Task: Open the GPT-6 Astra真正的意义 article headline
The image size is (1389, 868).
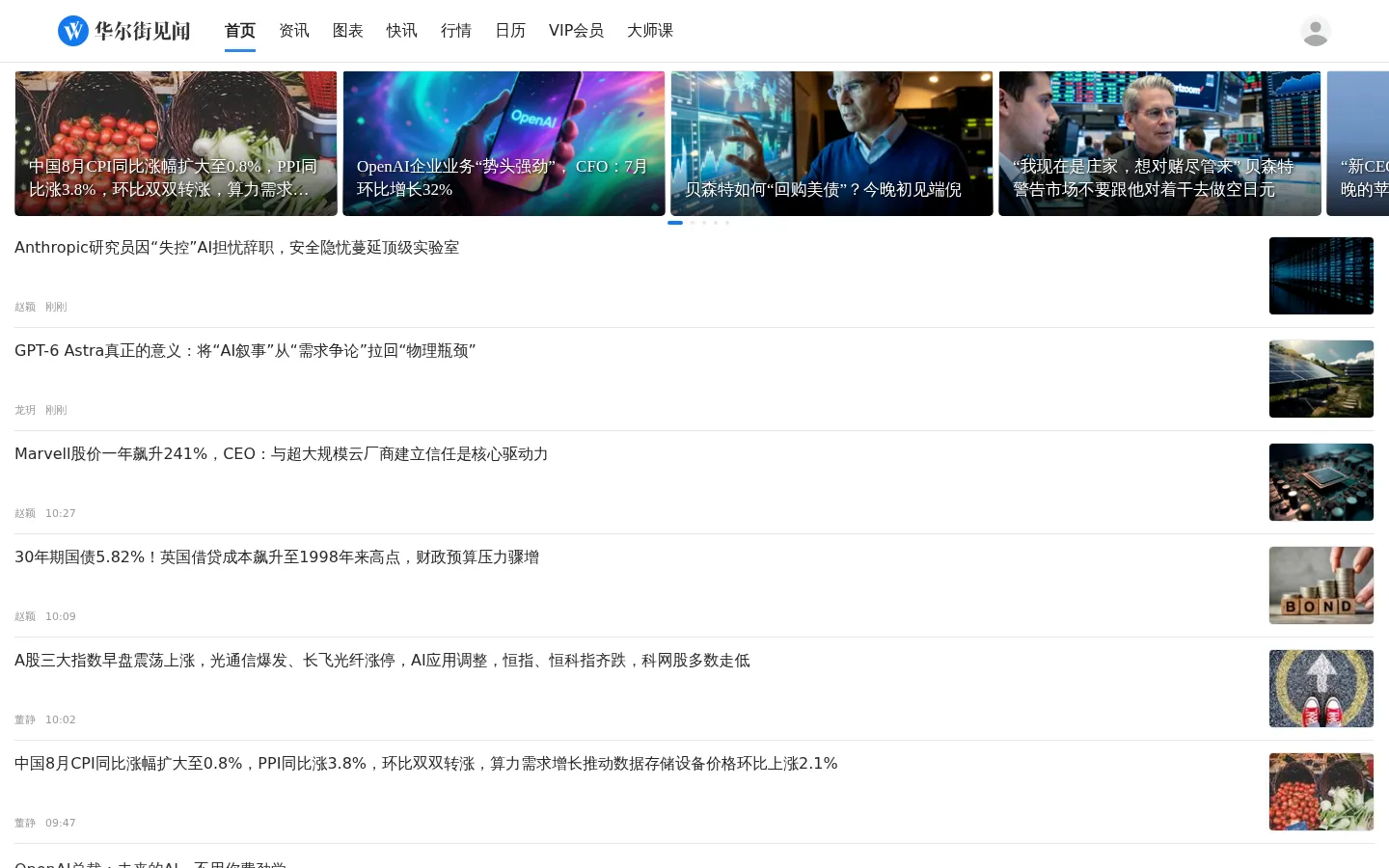Action: (245, 351)
